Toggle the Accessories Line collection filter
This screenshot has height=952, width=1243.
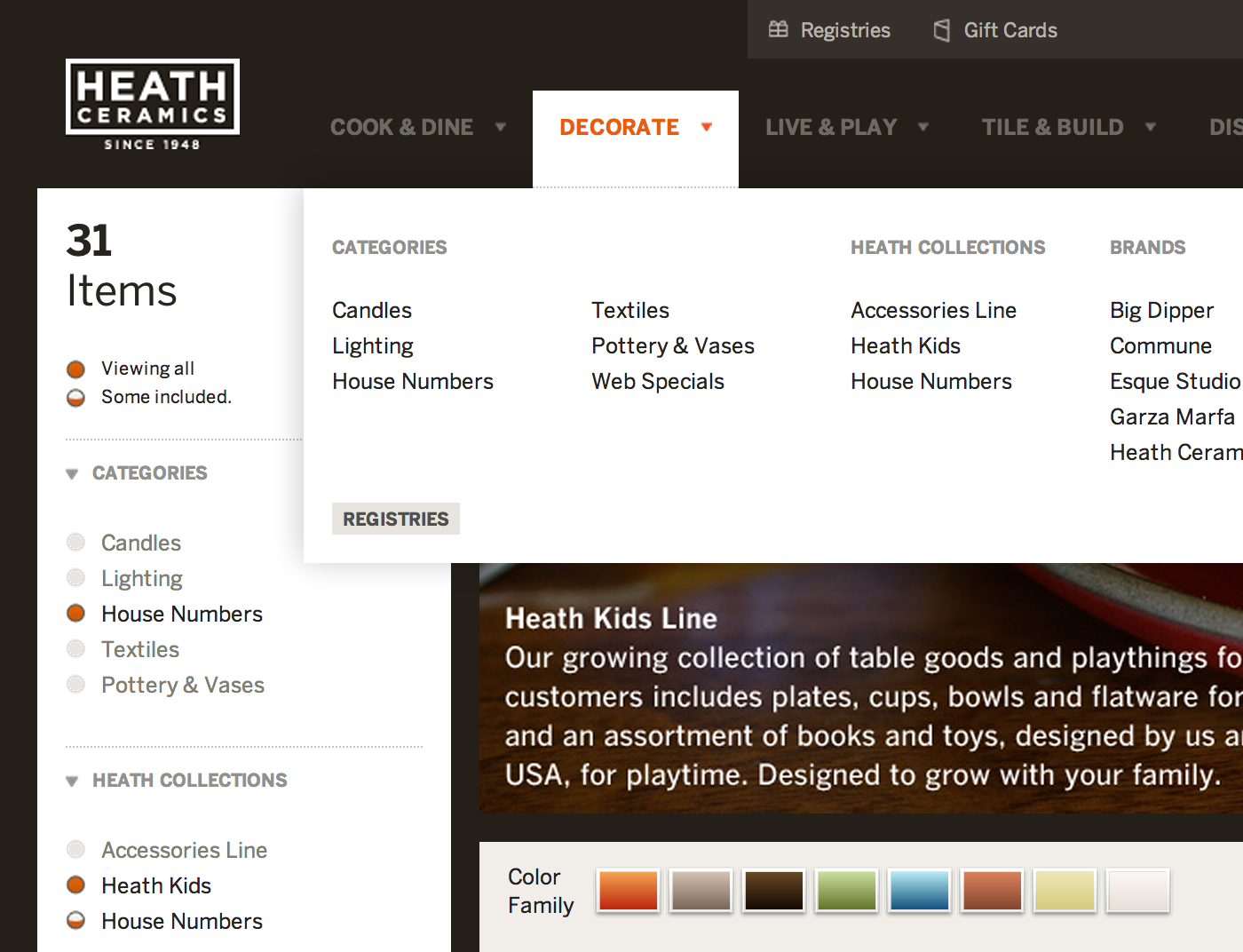76,850
